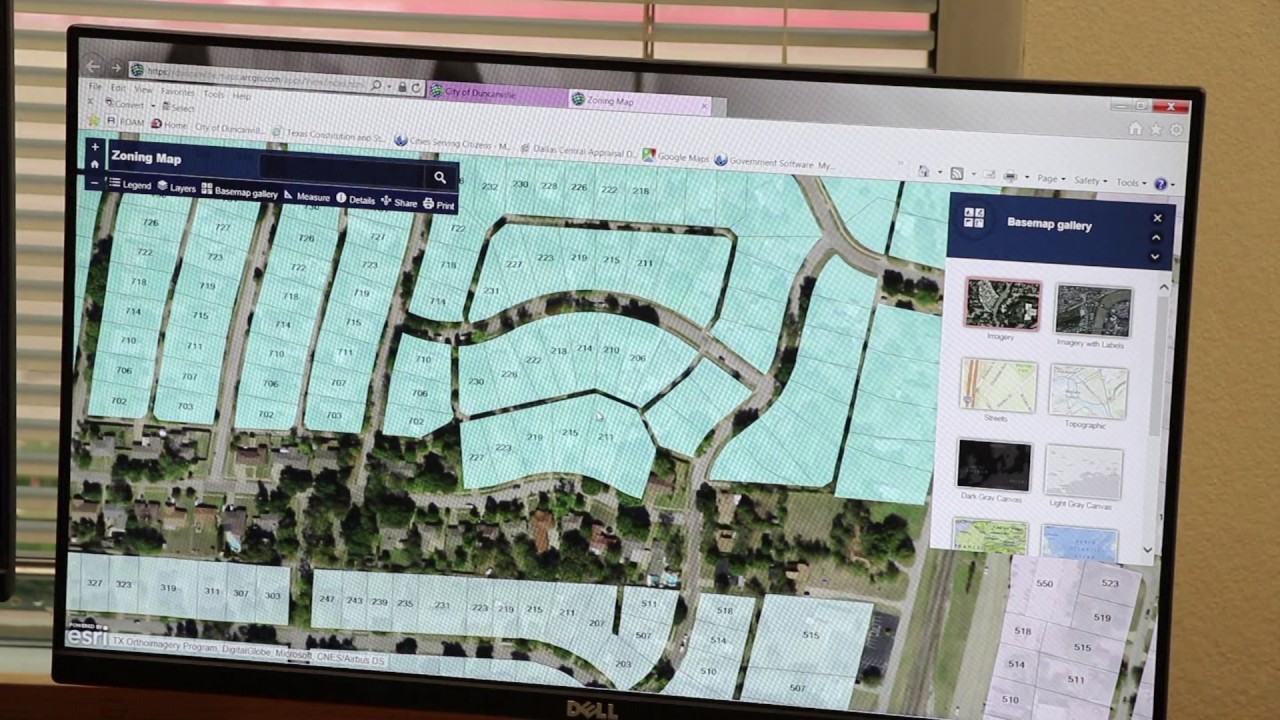Viewport: 1280px width, 720px height.
Task: Open the Page dropdown menu
Action: click(x=1050, y=179)
